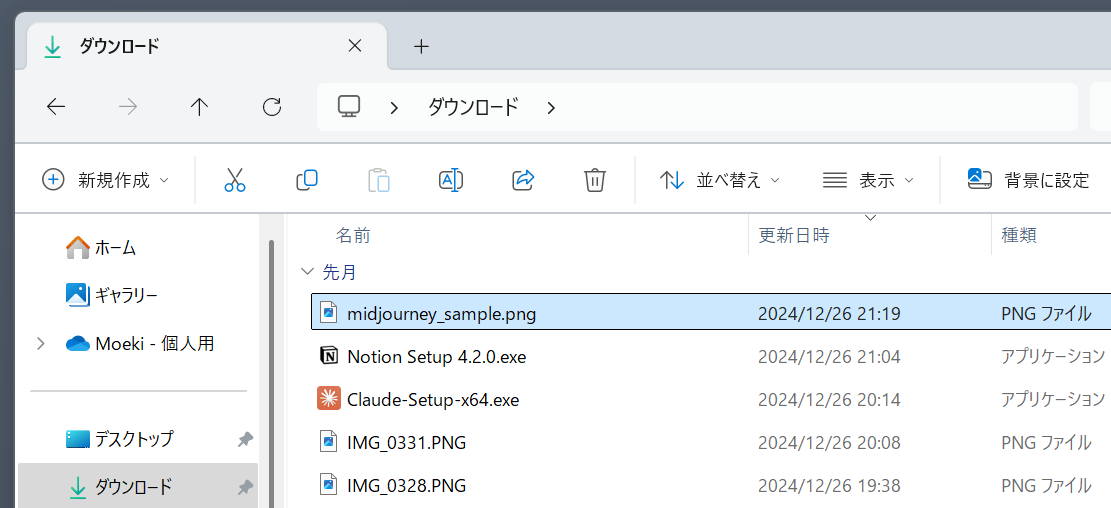The height and width of the screenshot is (508, 1111).
Task: Open the 新規作成 dropdown menu
Action: tap(105, 180)
